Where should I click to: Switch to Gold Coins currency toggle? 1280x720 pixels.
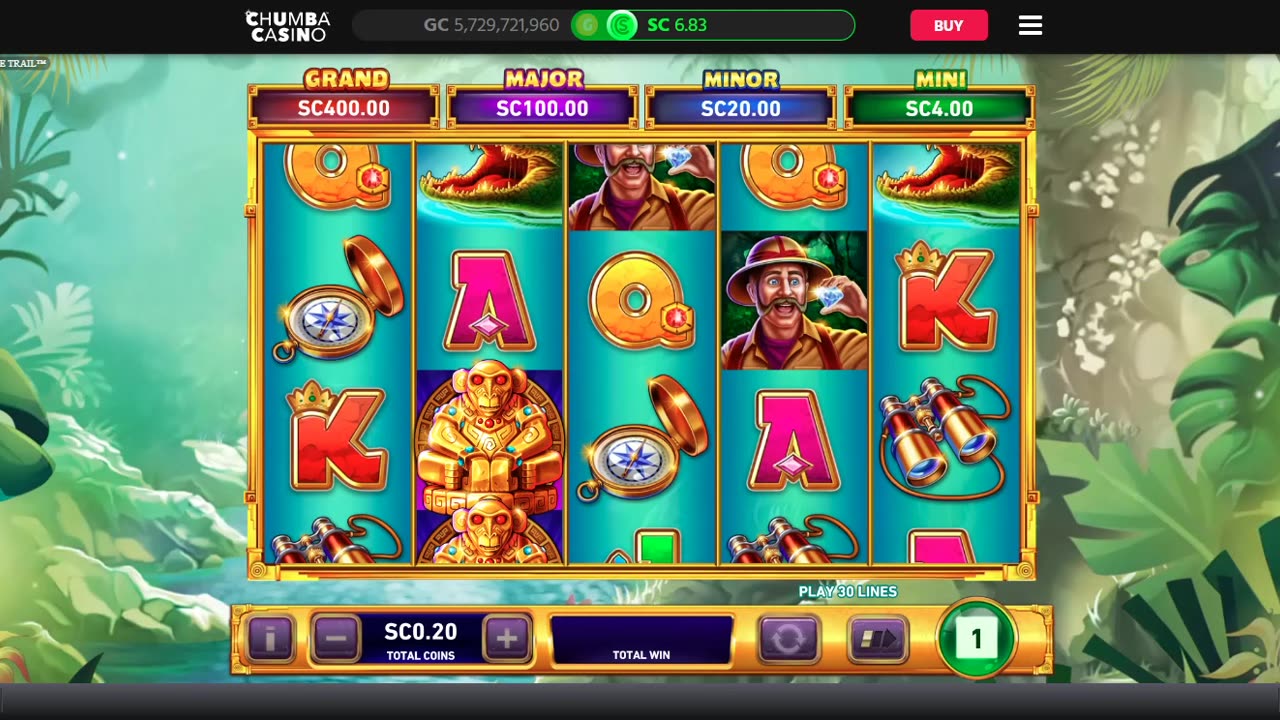587,25
